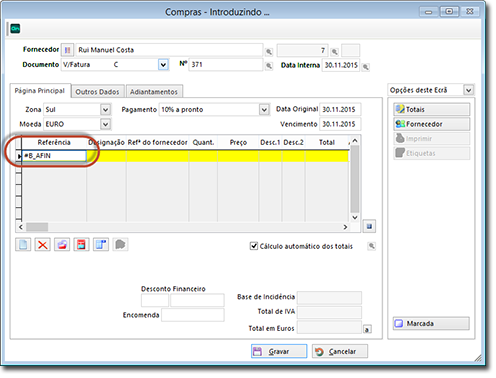The width and height of the screenshot is (496, 378).
Task: Search suppliers with magnifier after Rui Manuel Costa
Action: tap(269, 52)
